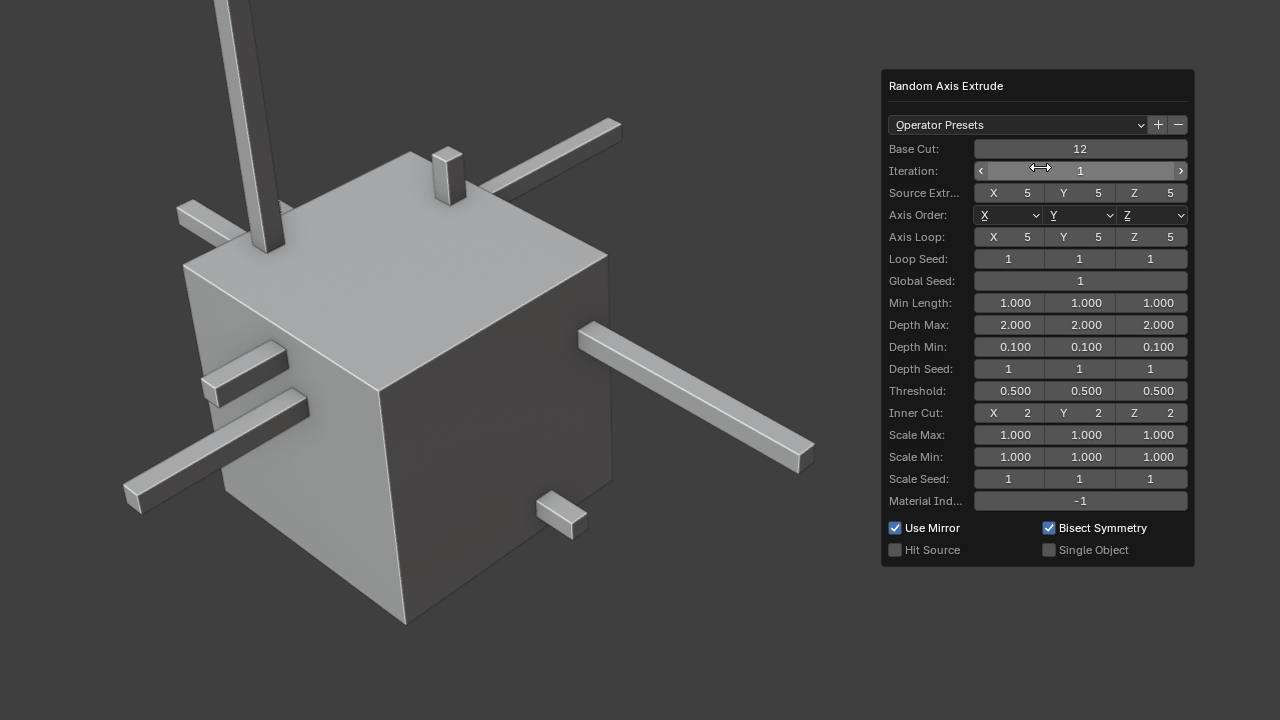This screenshot has width=1280, height=720.
Task: Select the Material Index field showing -1
Action: 1080,501
